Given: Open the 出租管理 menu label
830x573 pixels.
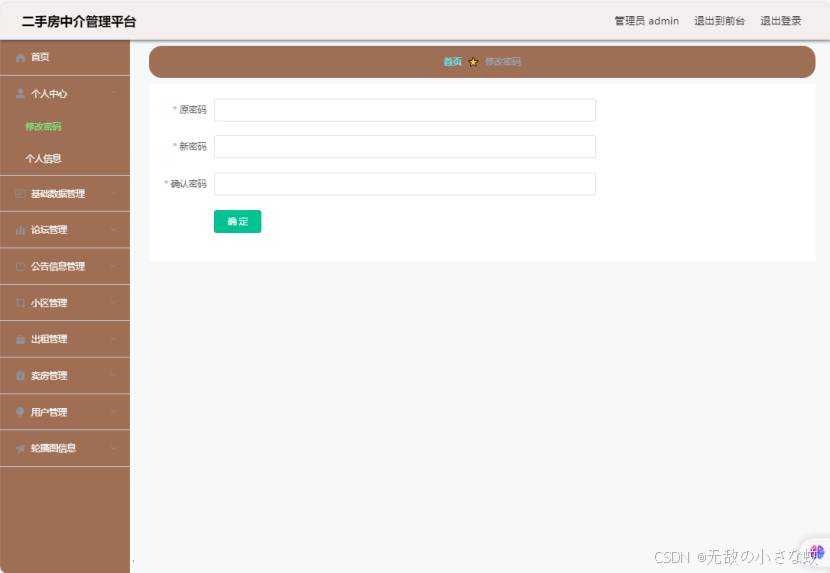Looking at the screenshot, I should (49, 339).
